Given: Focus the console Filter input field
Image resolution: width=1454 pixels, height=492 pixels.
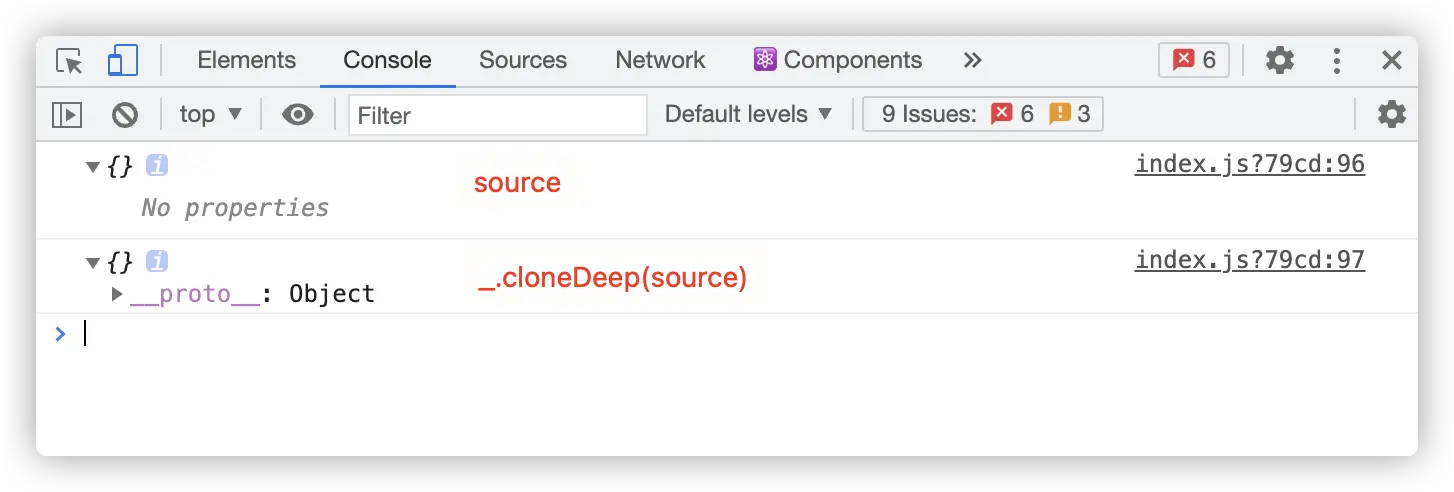Looking at the screenshot, I should click(x=498, y=115).
